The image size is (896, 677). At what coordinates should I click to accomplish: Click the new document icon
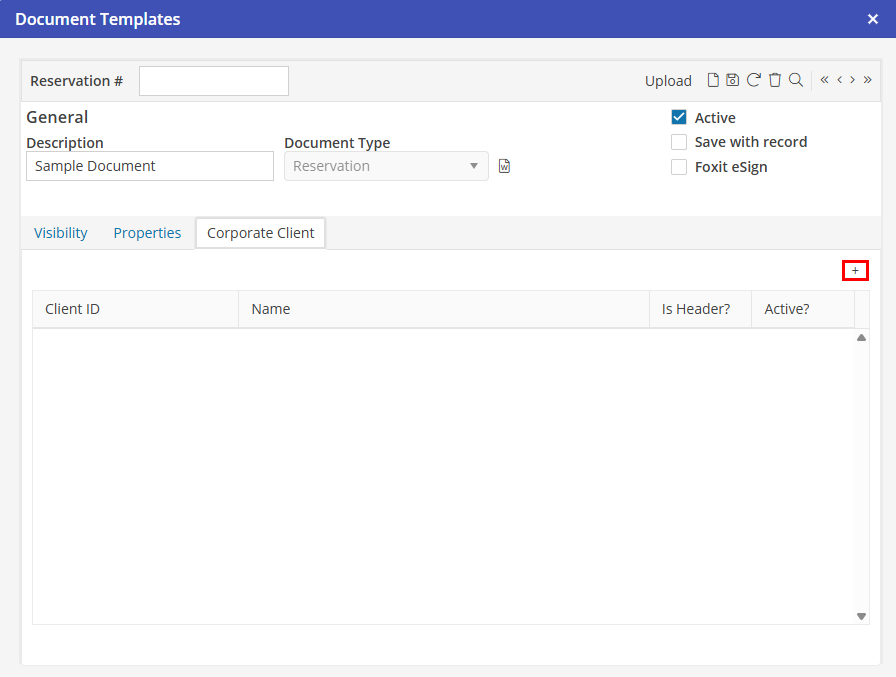[x=713, y=81]
